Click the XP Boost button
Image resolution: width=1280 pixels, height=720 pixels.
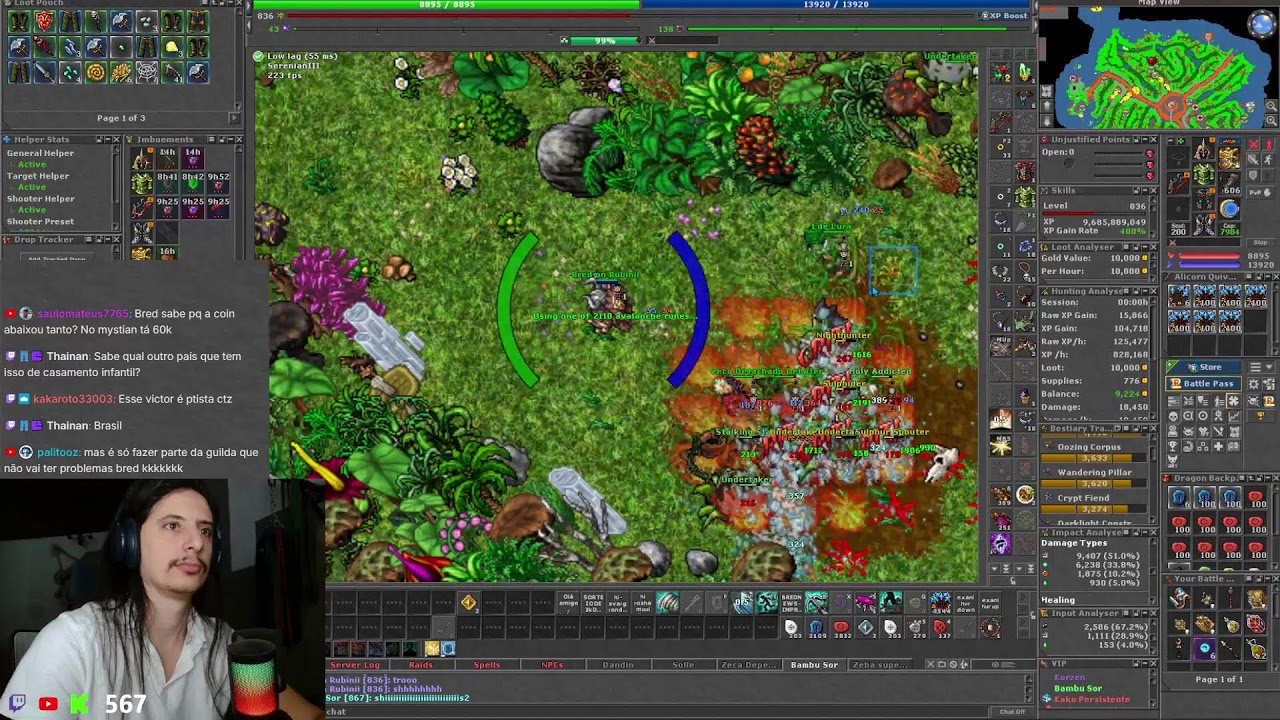1005,16
